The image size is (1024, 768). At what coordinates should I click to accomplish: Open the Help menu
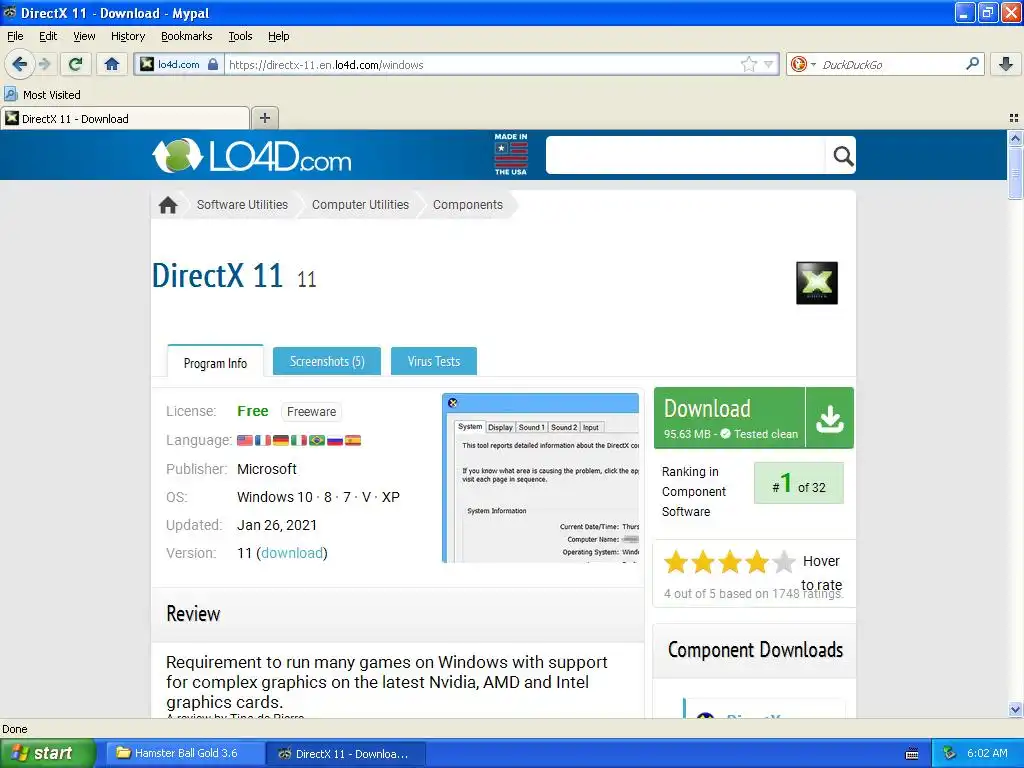point(278,37)
